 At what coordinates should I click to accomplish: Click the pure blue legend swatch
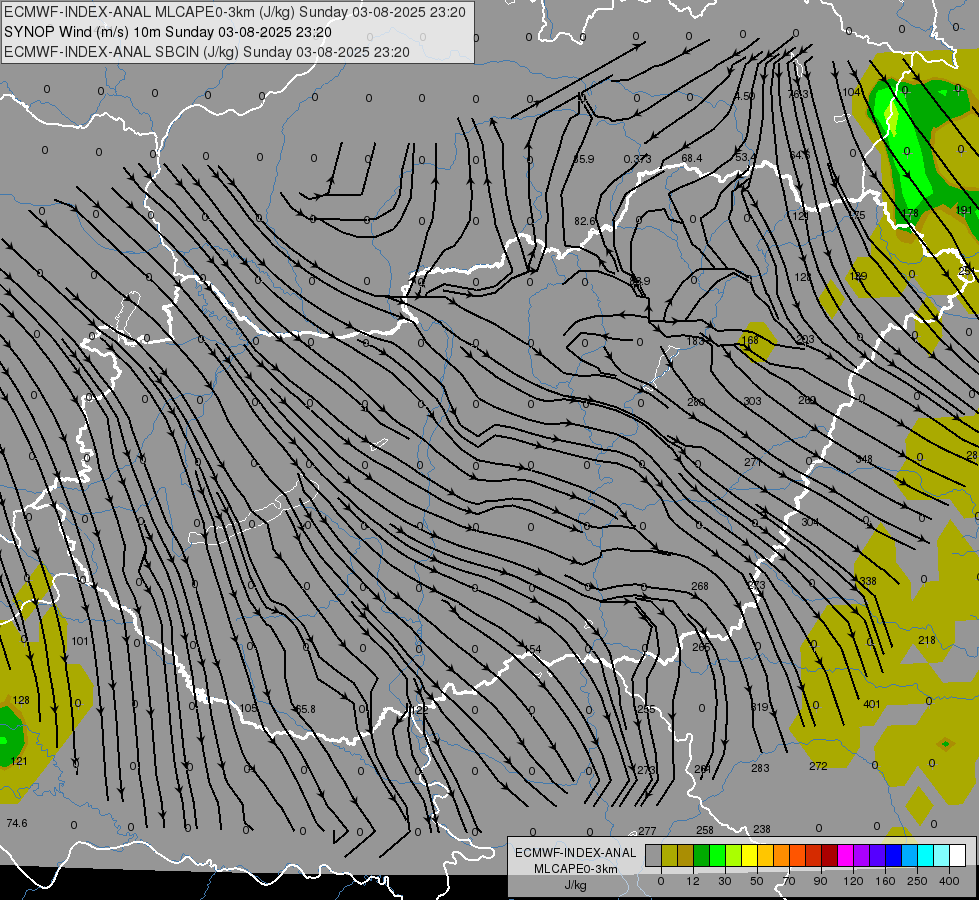click(x=893, y=855)
